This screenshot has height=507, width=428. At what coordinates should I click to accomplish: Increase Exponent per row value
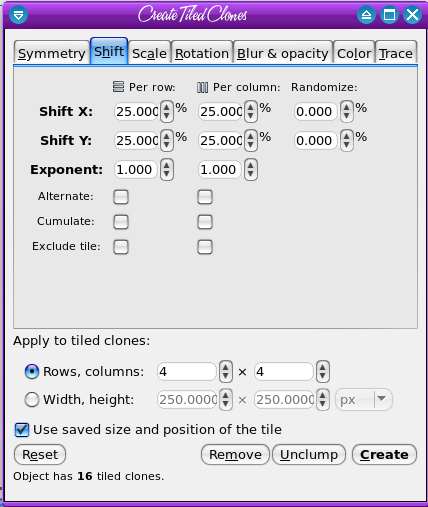point(167,165)
